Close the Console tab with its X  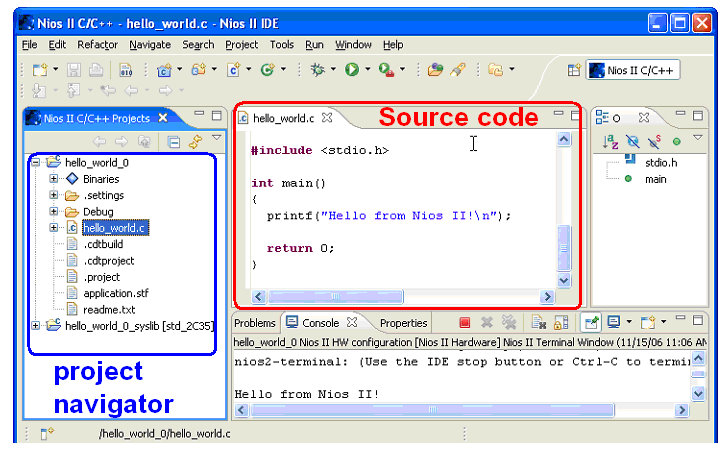[x=352, y=322]
